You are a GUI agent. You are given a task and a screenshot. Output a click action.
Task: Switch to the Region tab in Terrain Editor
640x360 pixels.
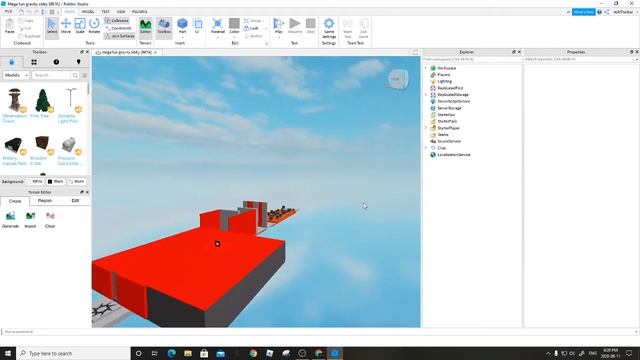pyautogui.click(x=45, y=200)
